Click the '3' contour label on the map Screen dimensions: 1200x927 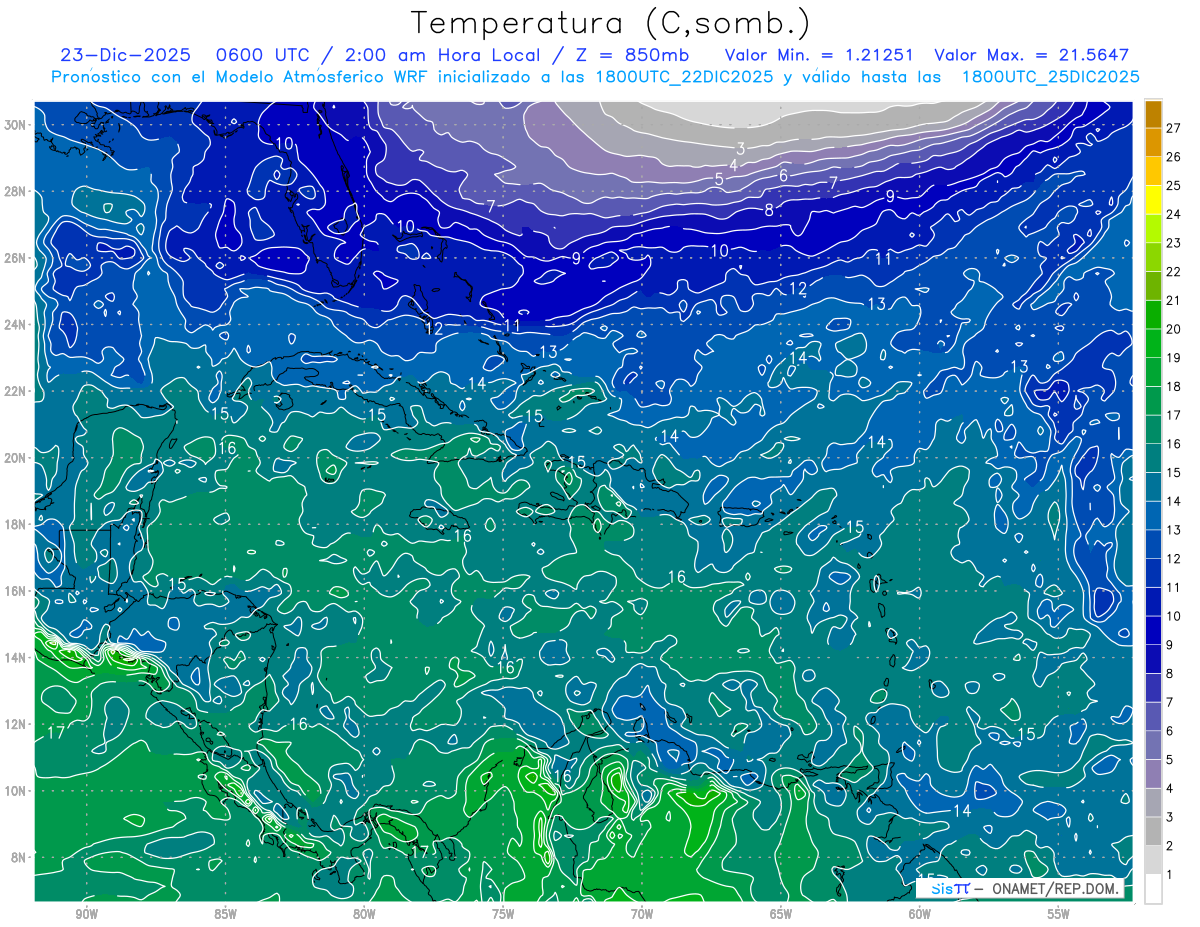740,148
